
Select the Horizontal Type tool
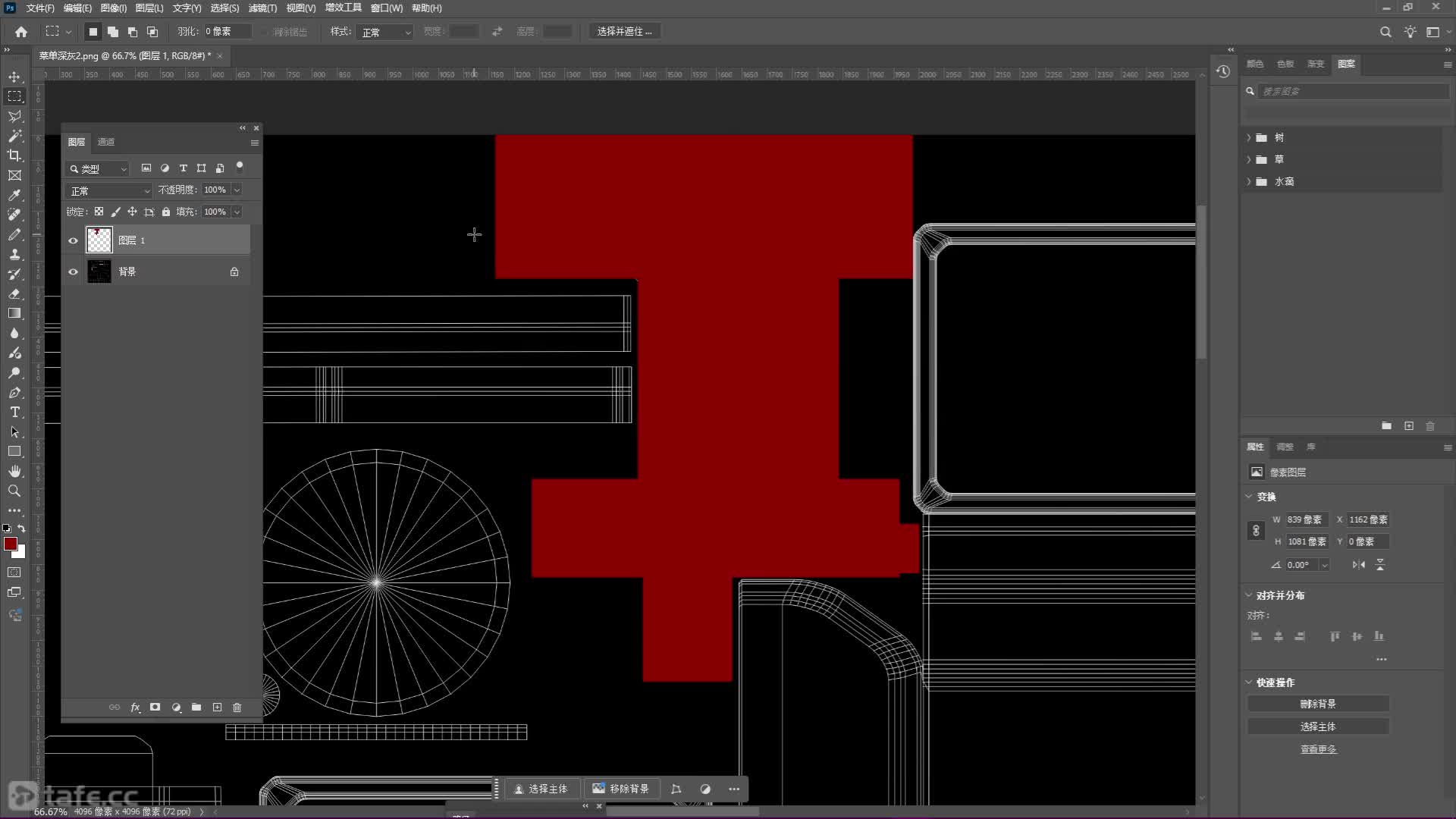(14, 412)
